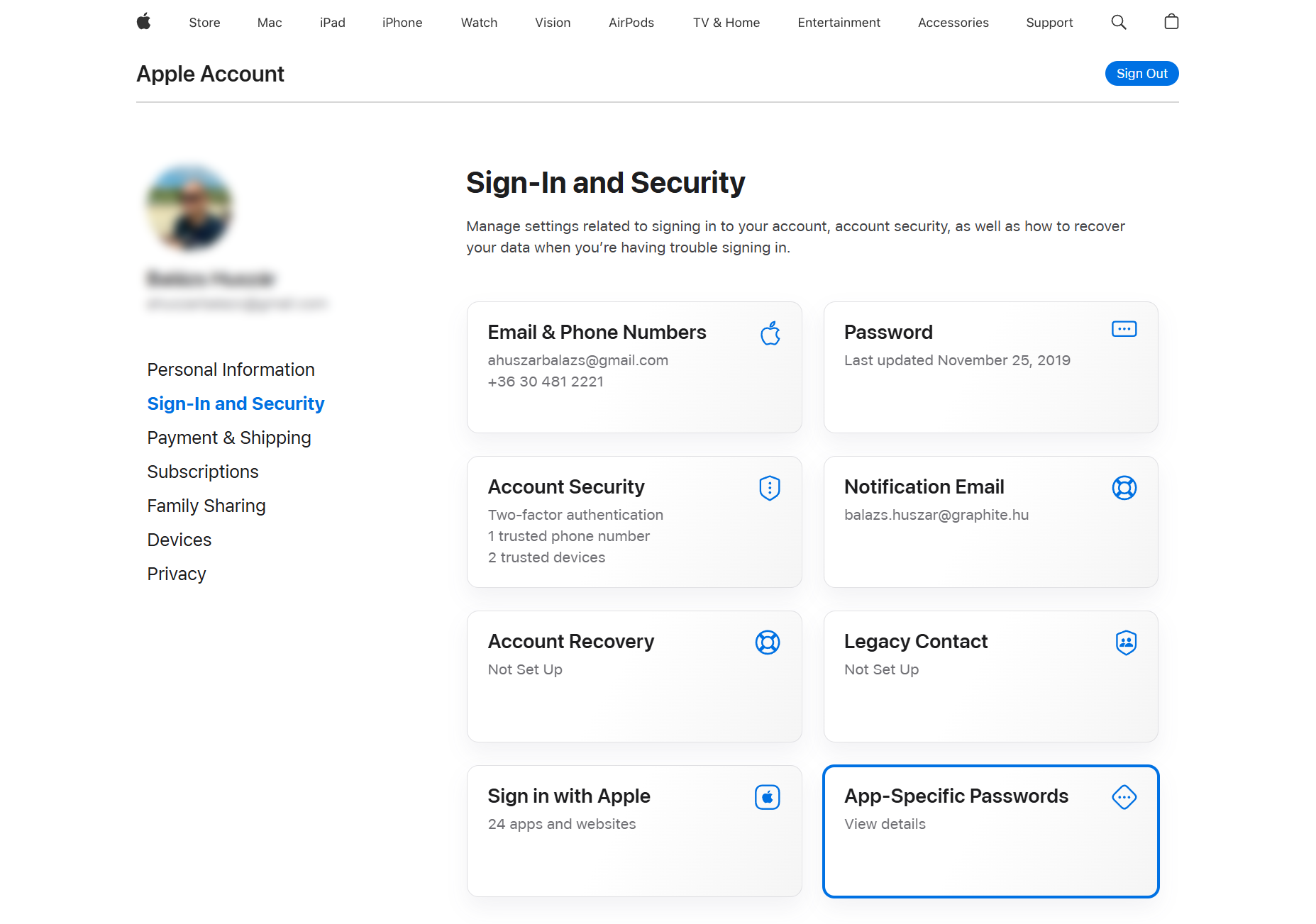Click the Sign Out button
Image resolution: width=1316 pixels, height=924 pixels.
pyautogui.click(x=1141, y=74)
